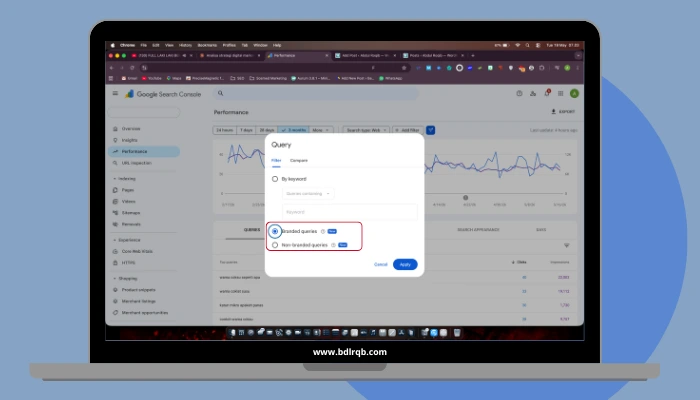Switch to the Filter tab in Query dialog

pyautogui.click(x=276, y=160)
